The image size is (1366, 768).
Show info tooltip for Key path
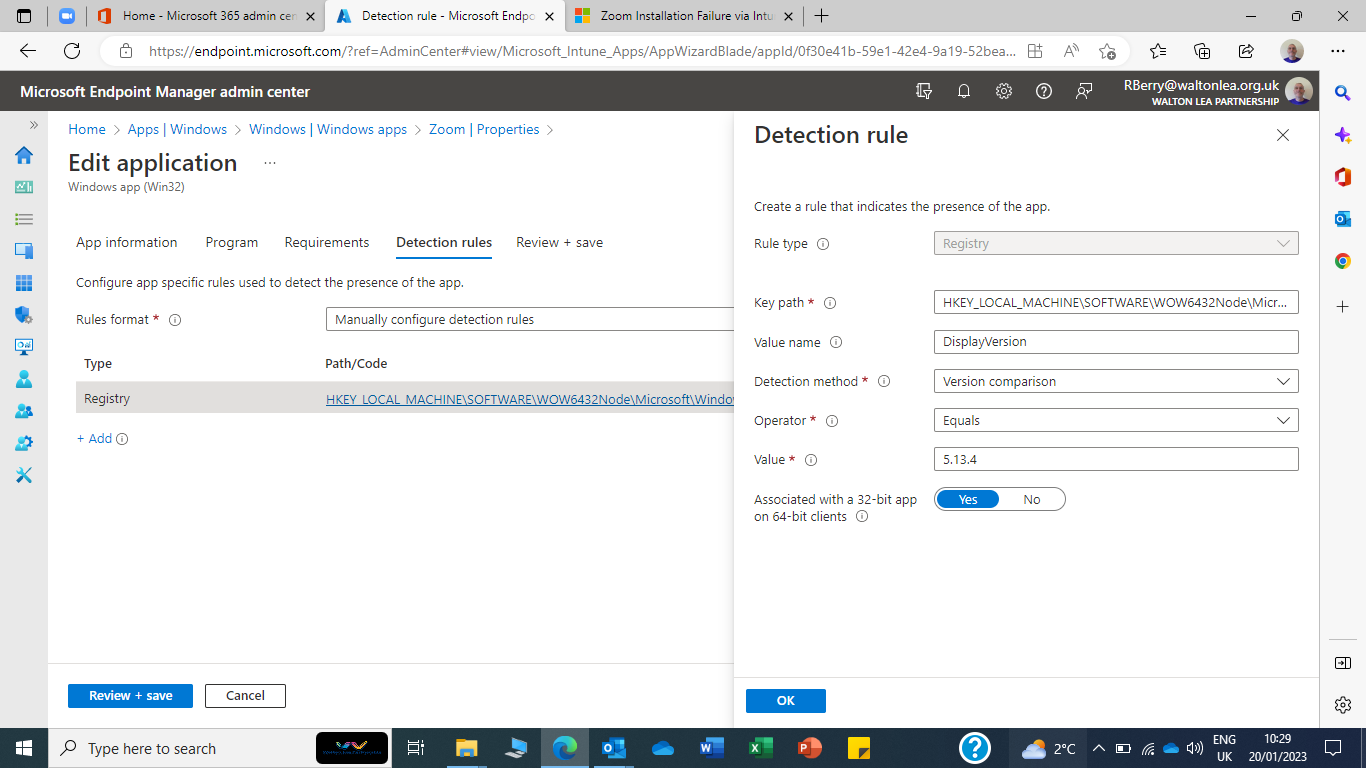pyautogui.click(x=829, y=303)
